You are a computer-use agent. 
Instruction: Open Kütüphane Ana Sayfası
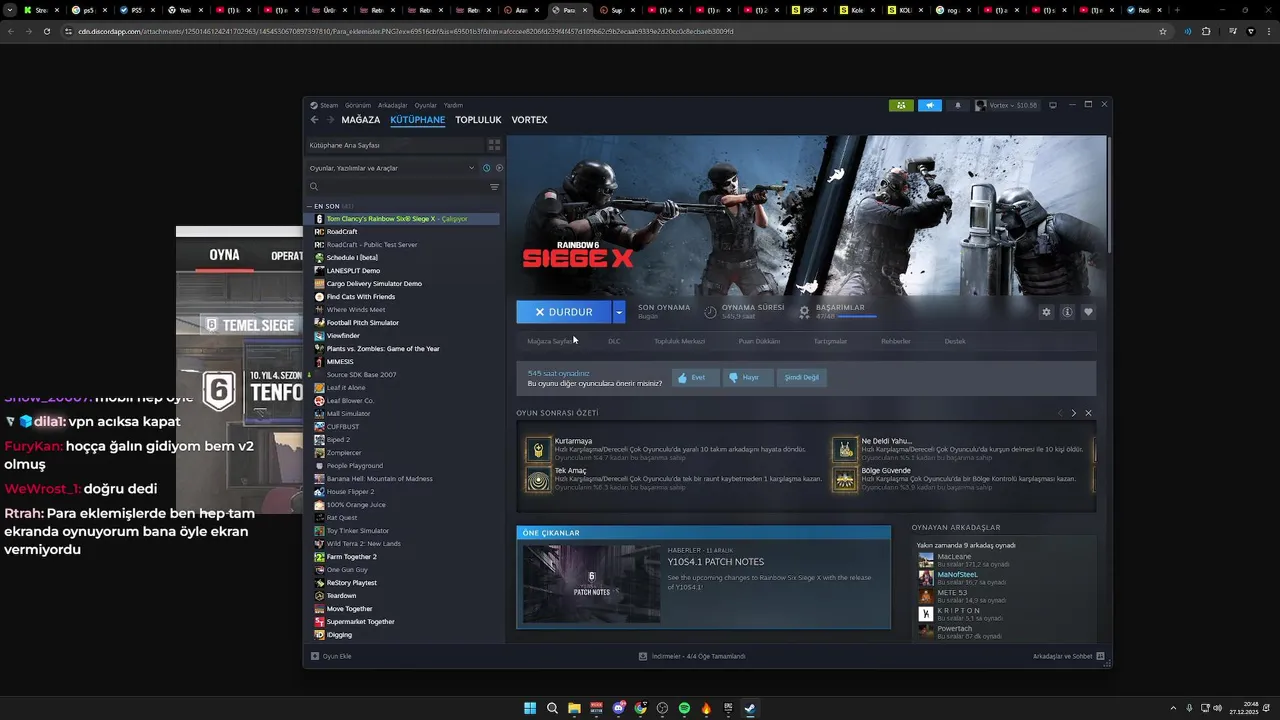(394, 145)
